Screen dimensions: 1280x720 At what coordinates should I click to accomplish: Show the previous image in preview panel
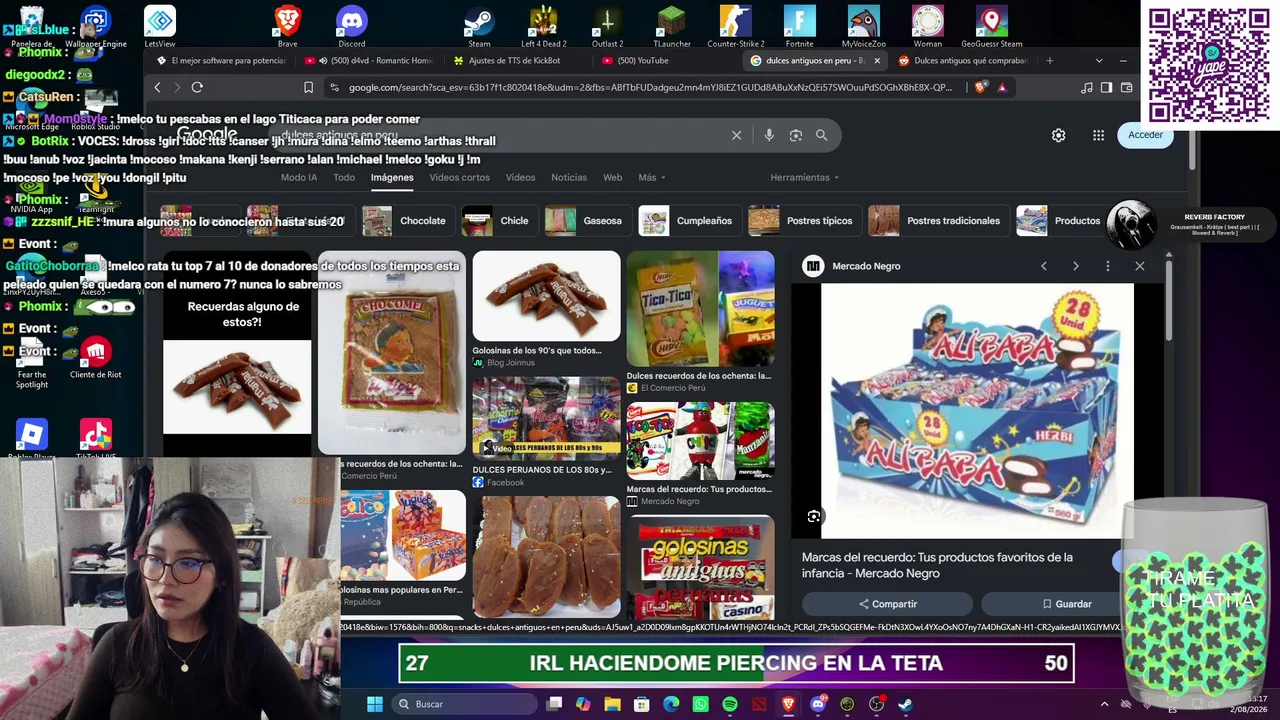click(x=1043, y=266)
